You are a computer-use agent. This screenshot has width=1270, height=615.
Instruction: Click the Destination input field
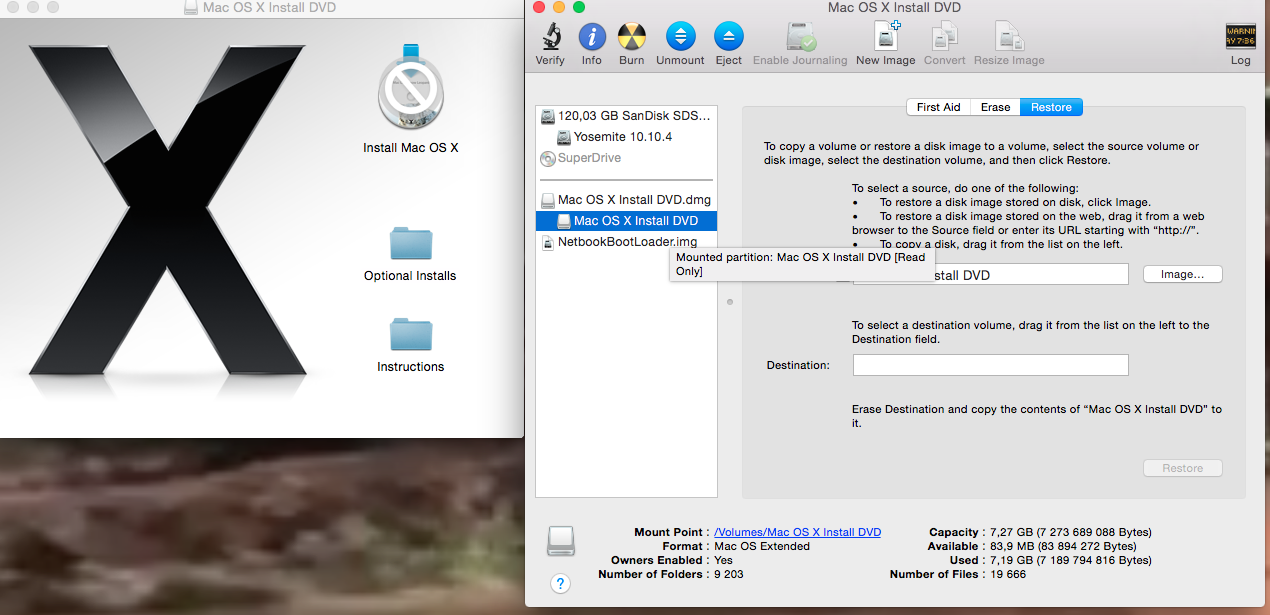tap(990, 365)
